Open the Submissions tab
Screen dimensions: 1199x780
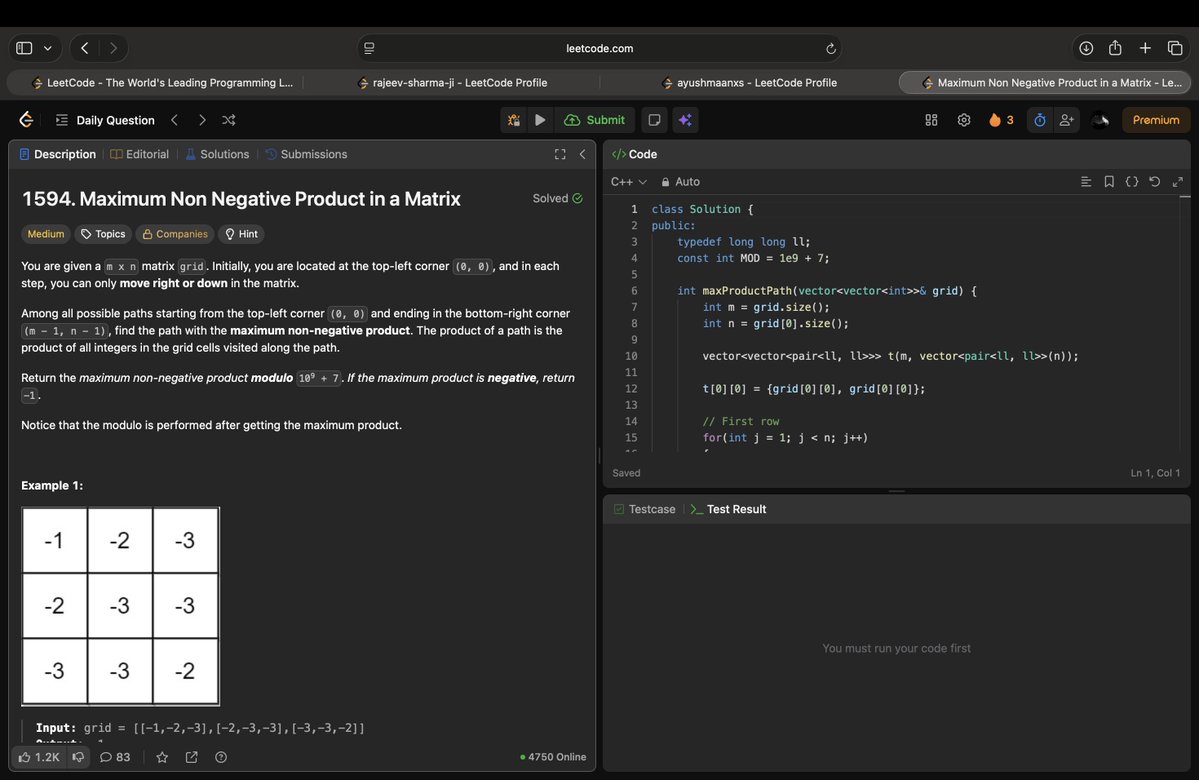306,154
